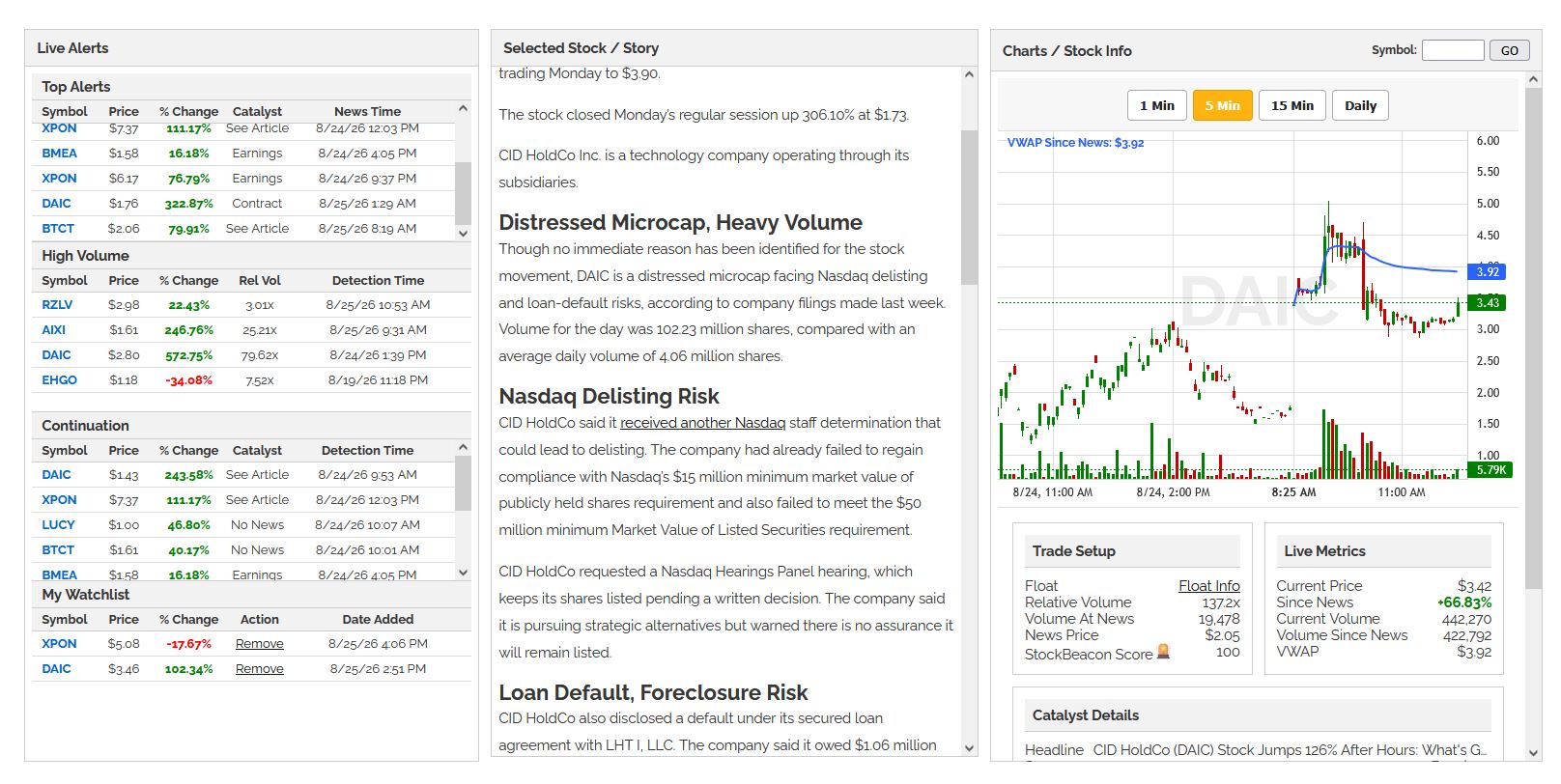
Task: Select DAIC in Continuation list
Action: [x=56, y=474]
